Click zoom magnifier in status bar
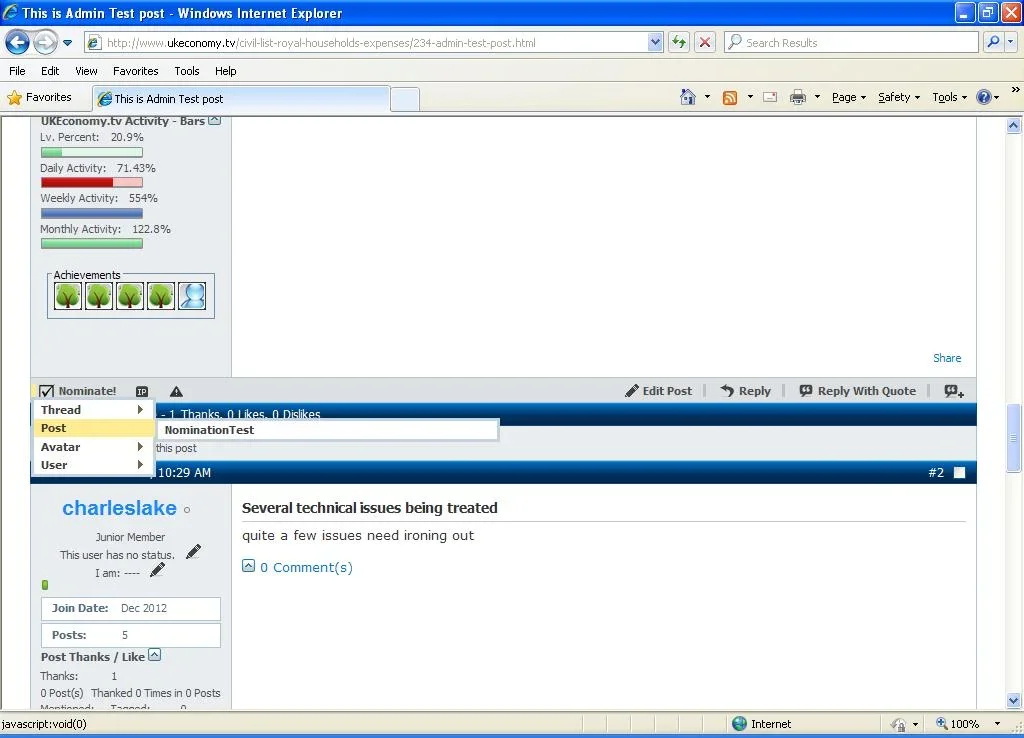 (942, 724)
